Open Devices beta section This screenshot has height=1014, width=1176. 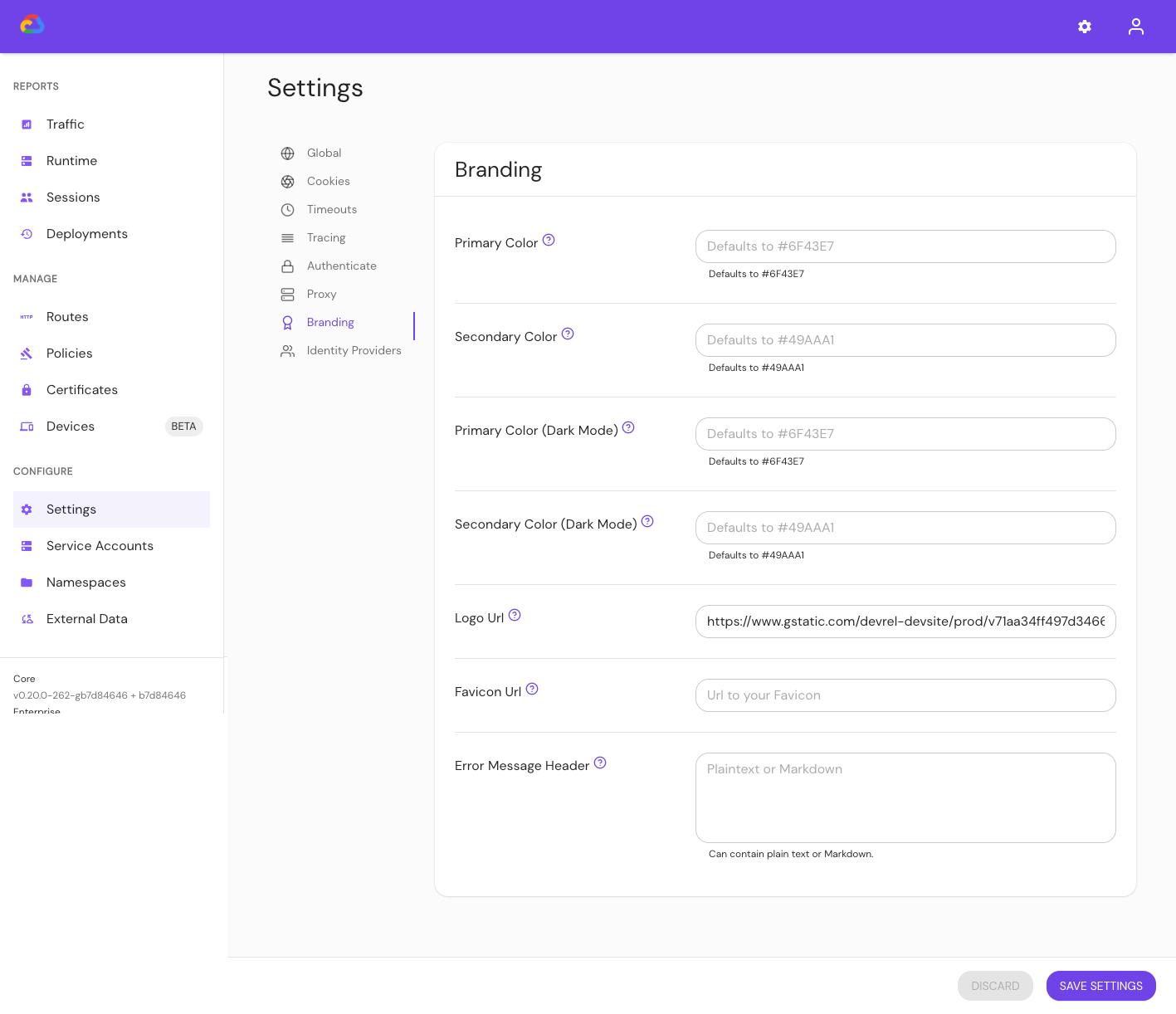pyautogui.click(x=71, y=427)
